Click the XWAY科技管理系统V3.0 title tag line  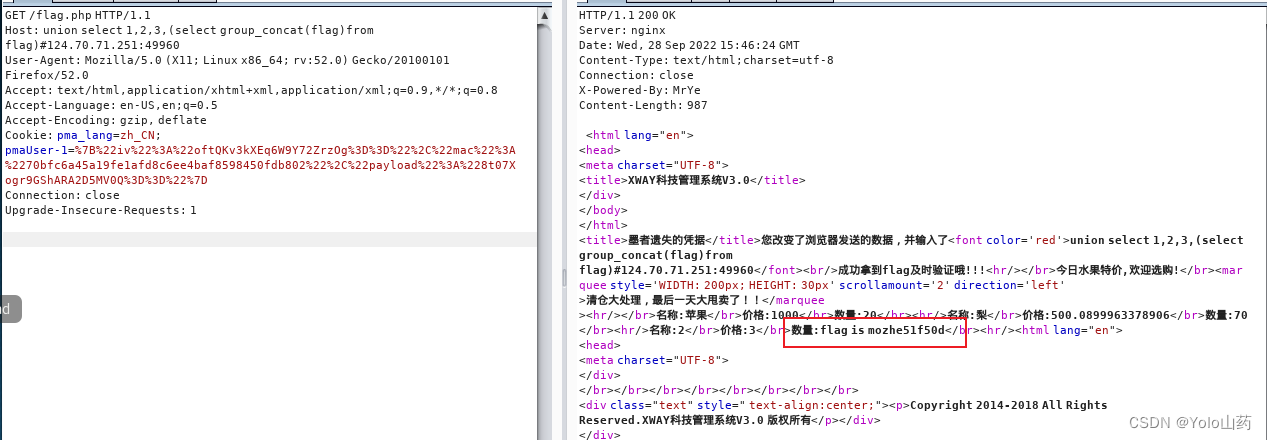point(692,180)
